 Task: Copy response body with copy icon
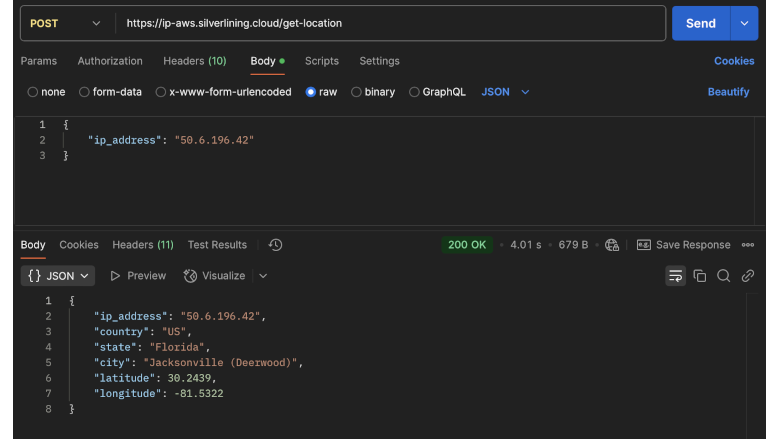[699, 275]
